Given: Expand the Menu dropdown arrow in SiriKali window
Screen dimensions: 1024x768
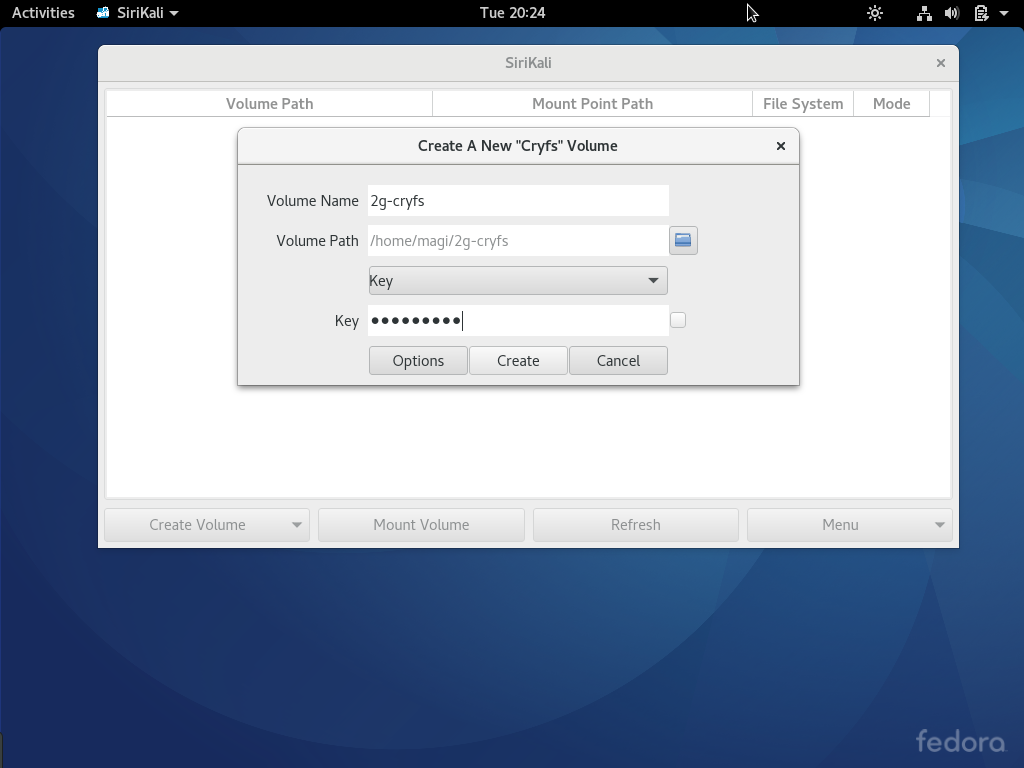Looking at the screenshot, I should (940, 525).
